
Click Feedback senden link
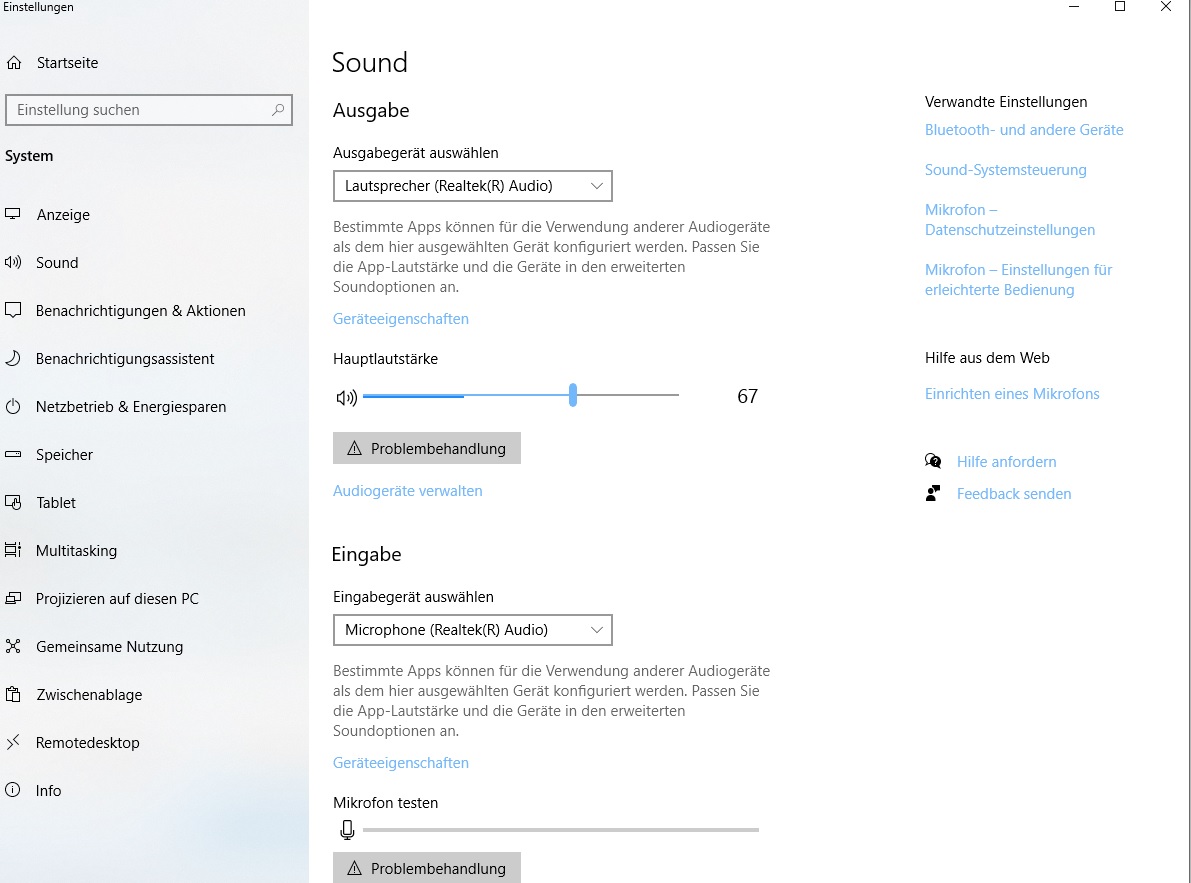[x=1014, y=494]
